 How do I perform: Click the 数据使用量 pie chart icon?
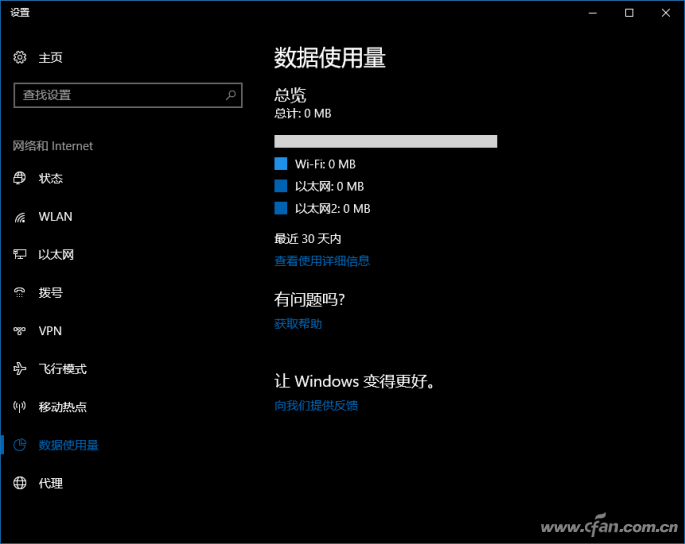20,445
